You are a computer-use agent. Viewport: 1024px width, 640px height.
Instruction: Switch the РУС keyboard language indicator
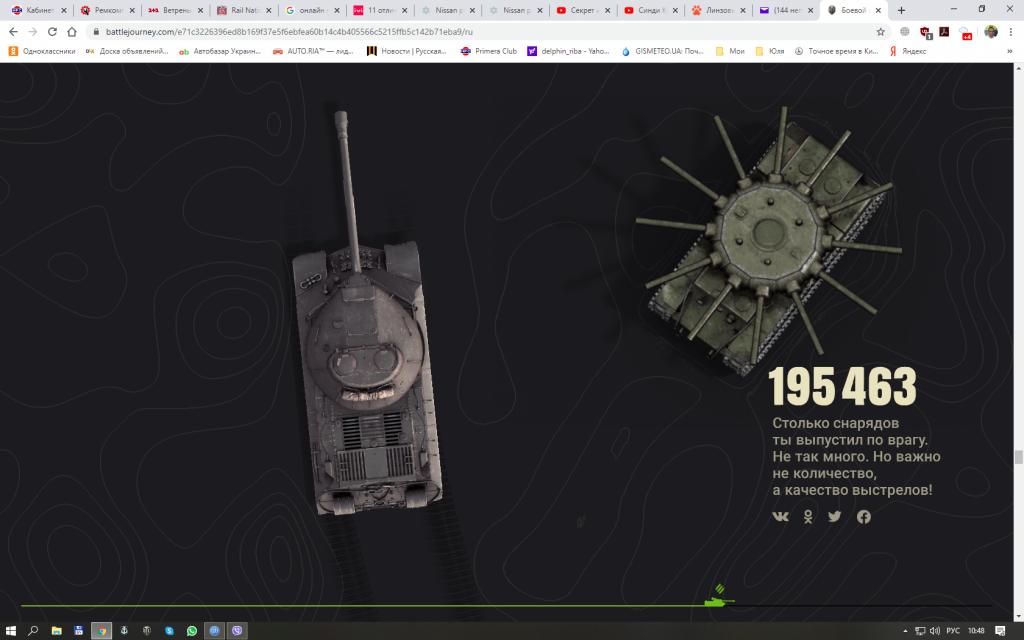[953, 631]
